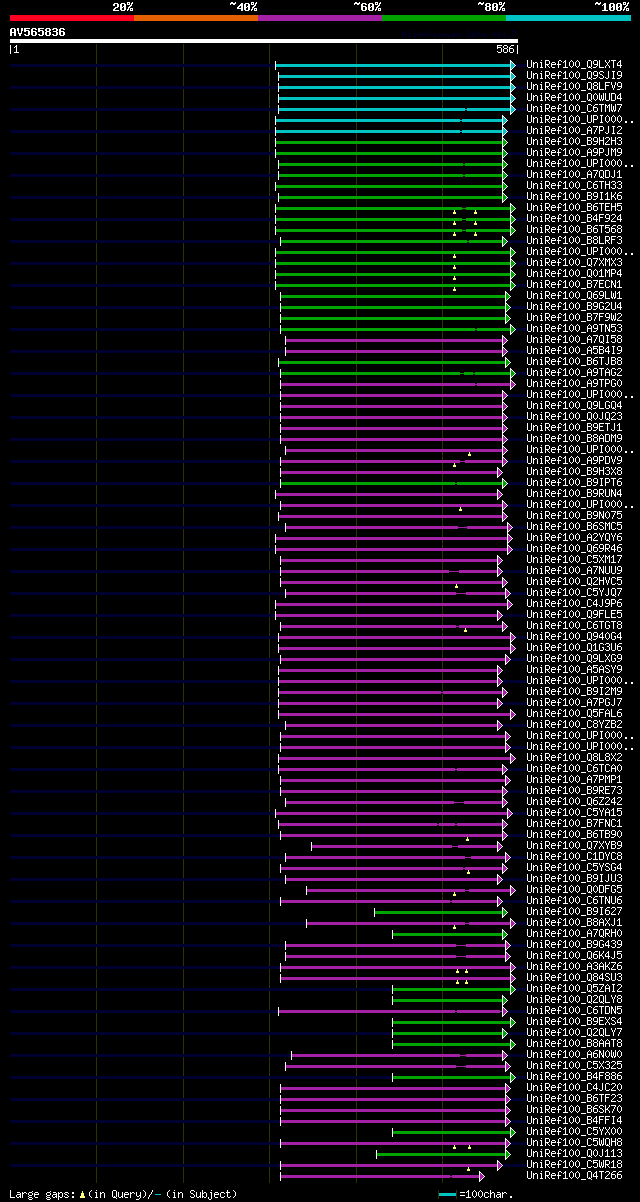Select hit label UniRef100_B9H2H3
The image size is (640, 1202).
click(x=574, y=141)
